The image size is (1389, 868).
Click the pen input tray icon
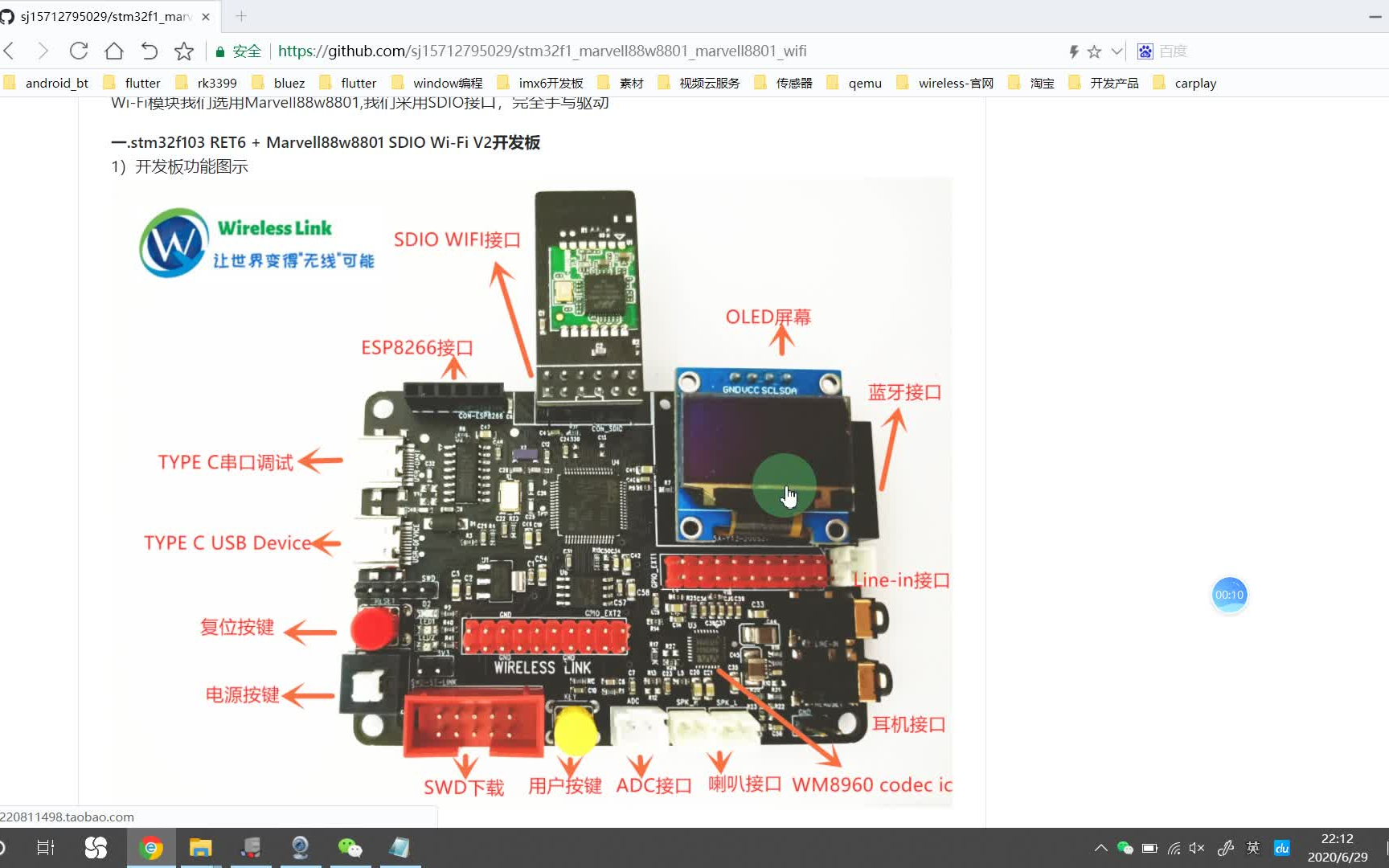click(1226, 848)
